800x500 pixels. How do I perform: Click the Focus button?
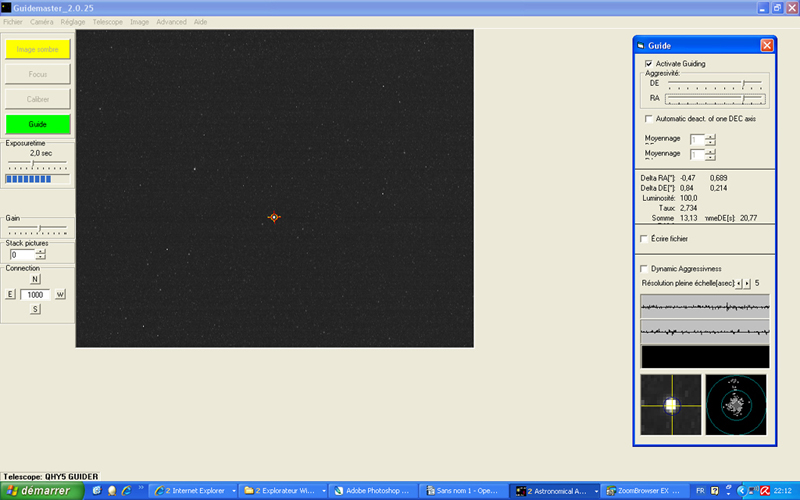(x=38, y=74)
